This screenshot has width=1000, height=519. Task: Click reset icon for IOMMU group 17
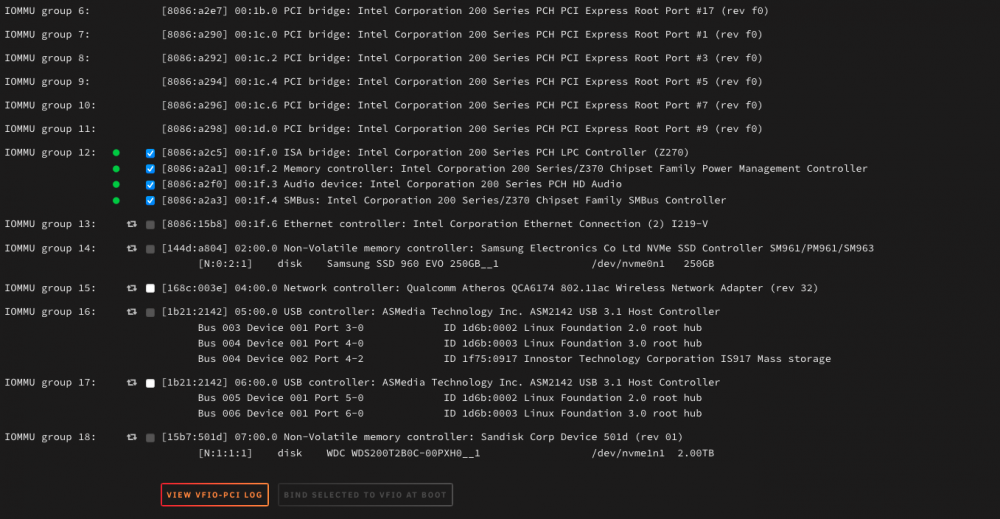[x=132, y=383]
